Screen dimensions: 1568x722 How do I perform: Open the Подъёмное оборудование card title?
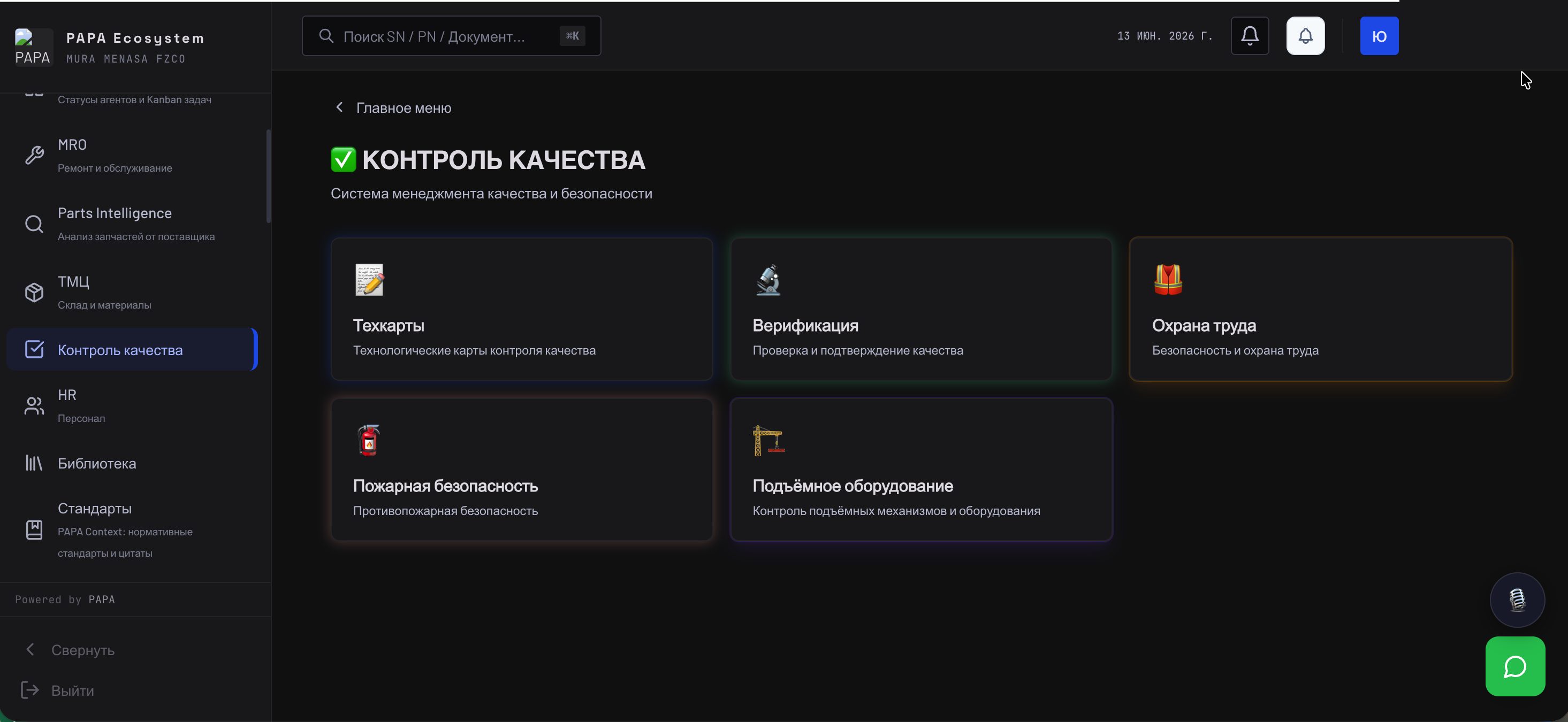[852, 486]
